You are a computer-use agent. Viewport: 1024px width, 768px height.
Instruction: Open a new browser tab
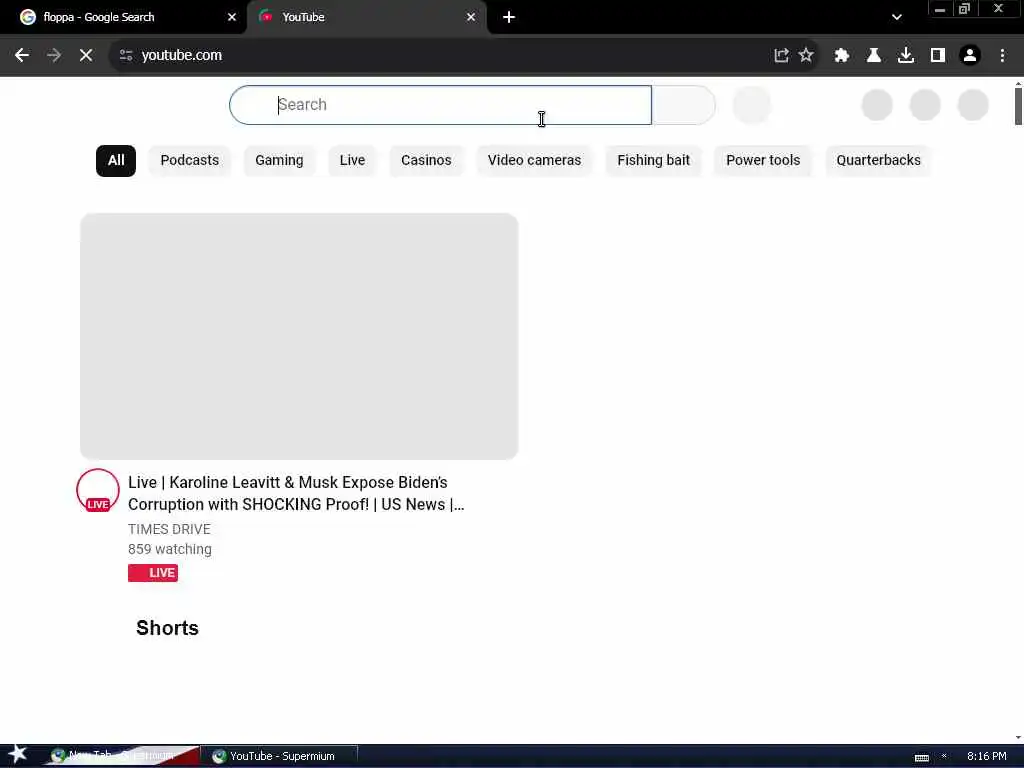(x=509, y=17)
